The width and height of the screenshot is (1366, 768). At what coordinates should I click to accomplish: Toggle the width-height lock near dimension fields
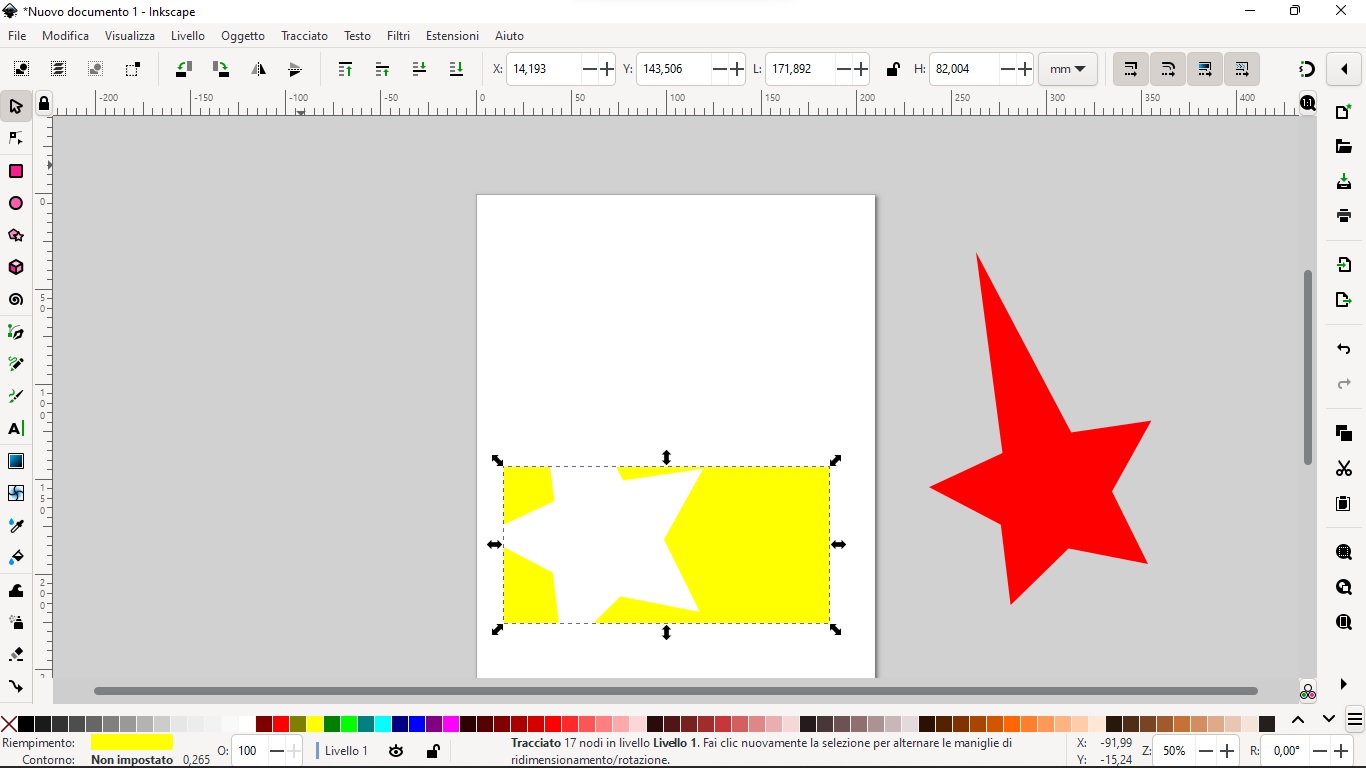tap(893, 69)
